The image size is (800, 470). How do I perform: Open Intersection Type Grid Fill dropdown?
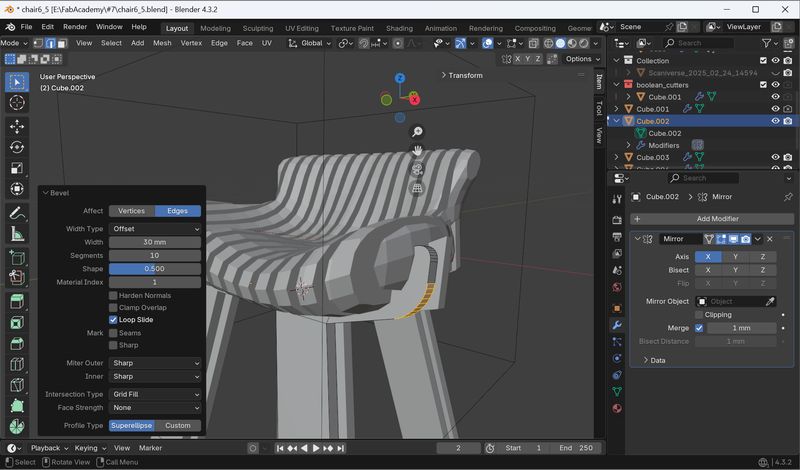click(x=155, y=394)
